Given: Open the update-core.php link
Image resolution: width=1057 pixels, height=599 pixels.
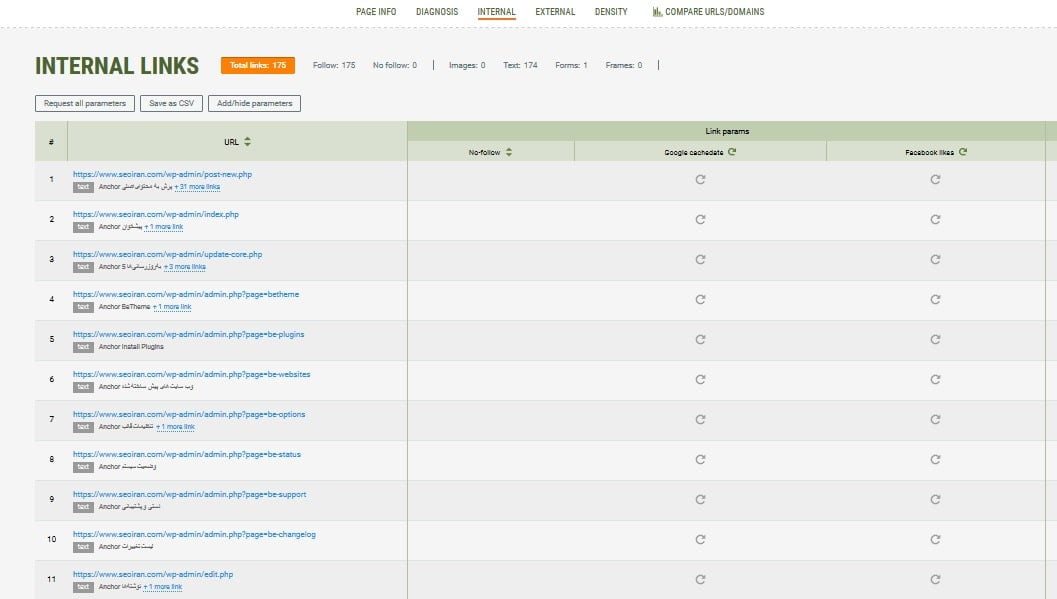Looking at the screenshot, I should pyautogui.click(x=167, y=254).
